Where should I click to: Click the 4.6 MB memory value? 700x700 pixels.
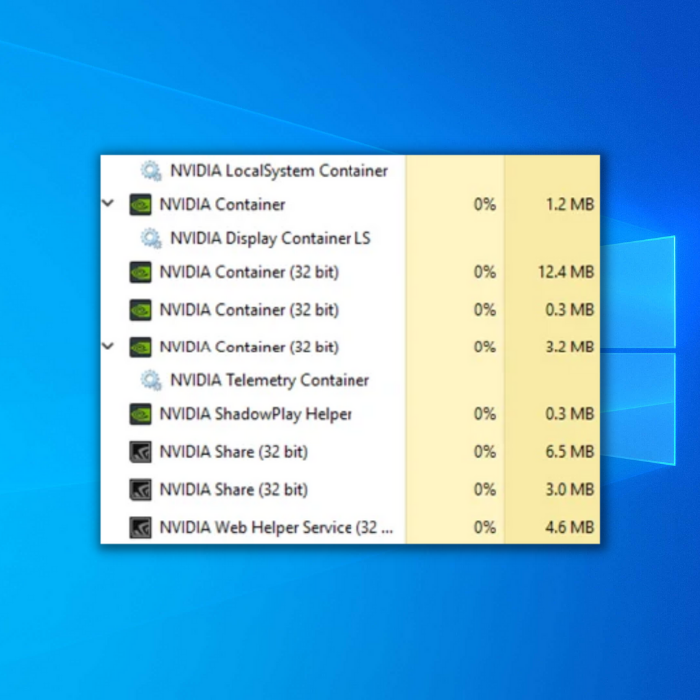pos(570,528)
